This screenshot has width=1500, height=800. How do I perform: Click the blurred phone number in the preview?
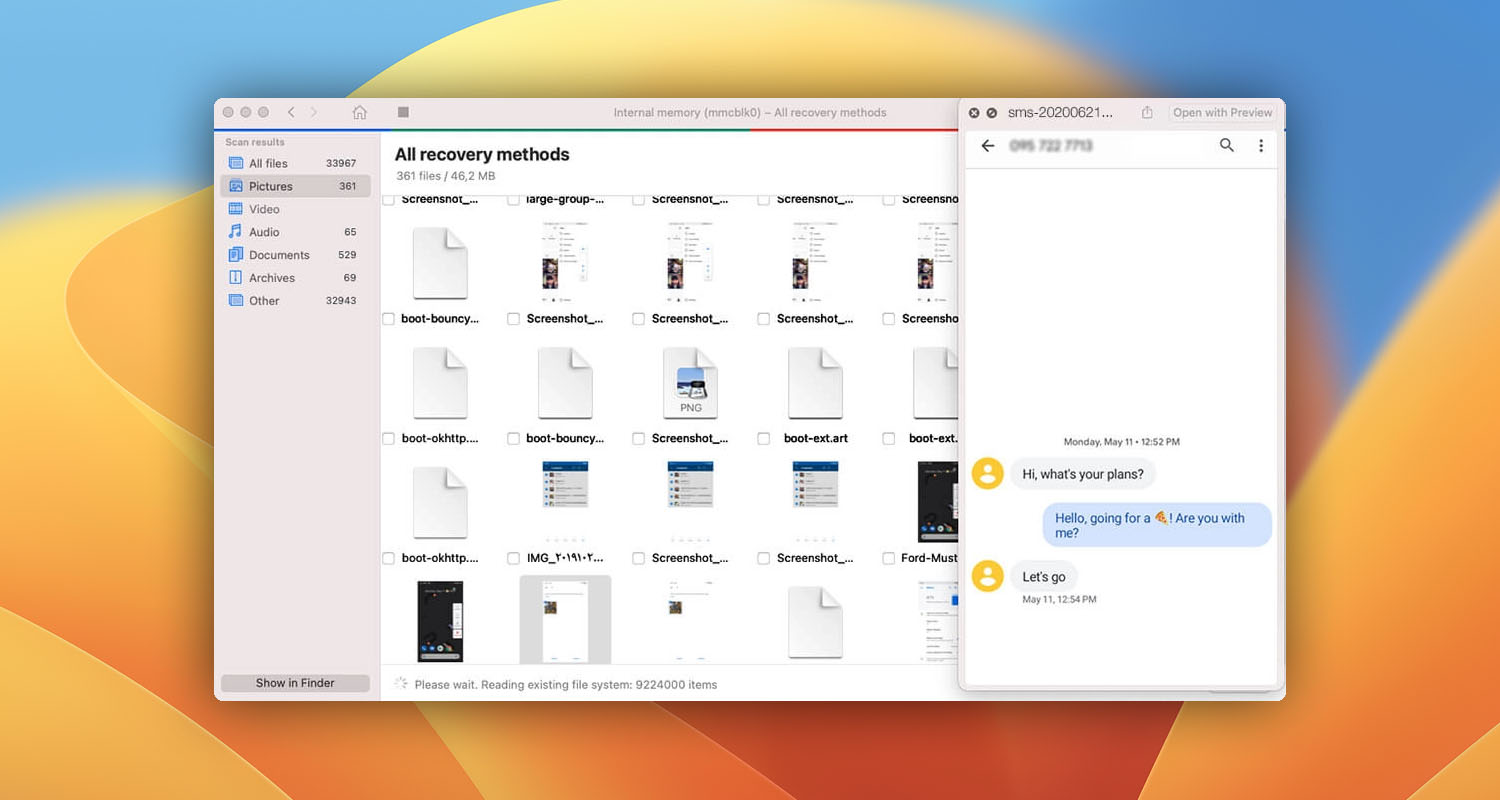pos(1051,146)
